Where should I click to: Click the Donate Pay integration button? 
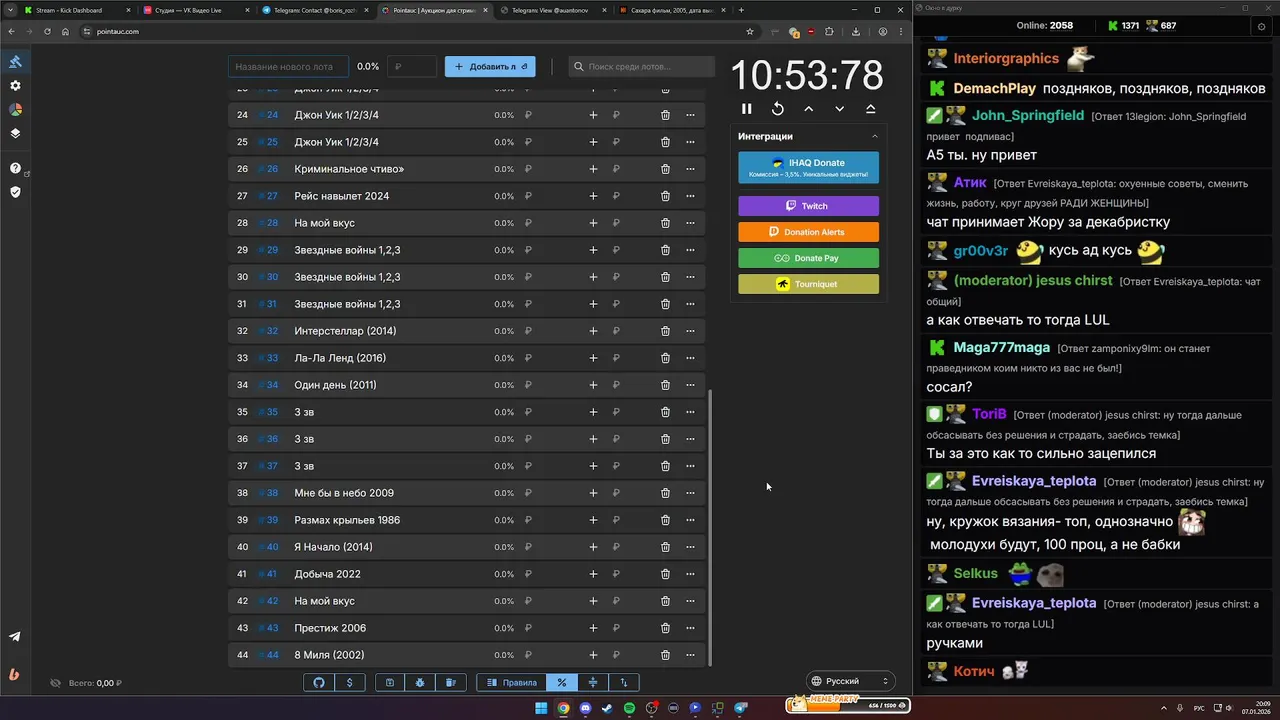point(808,258)
